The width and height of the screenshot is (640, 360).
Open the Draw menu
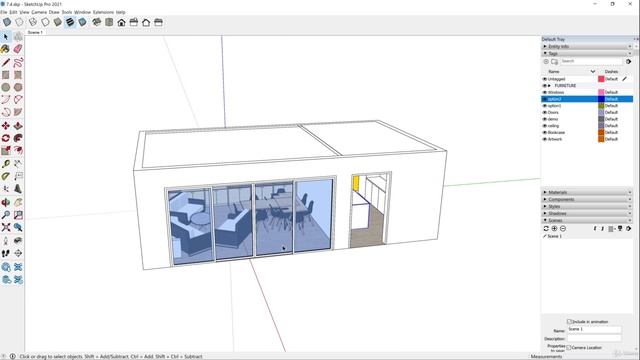pyautogui.click(x=54, y=12)
